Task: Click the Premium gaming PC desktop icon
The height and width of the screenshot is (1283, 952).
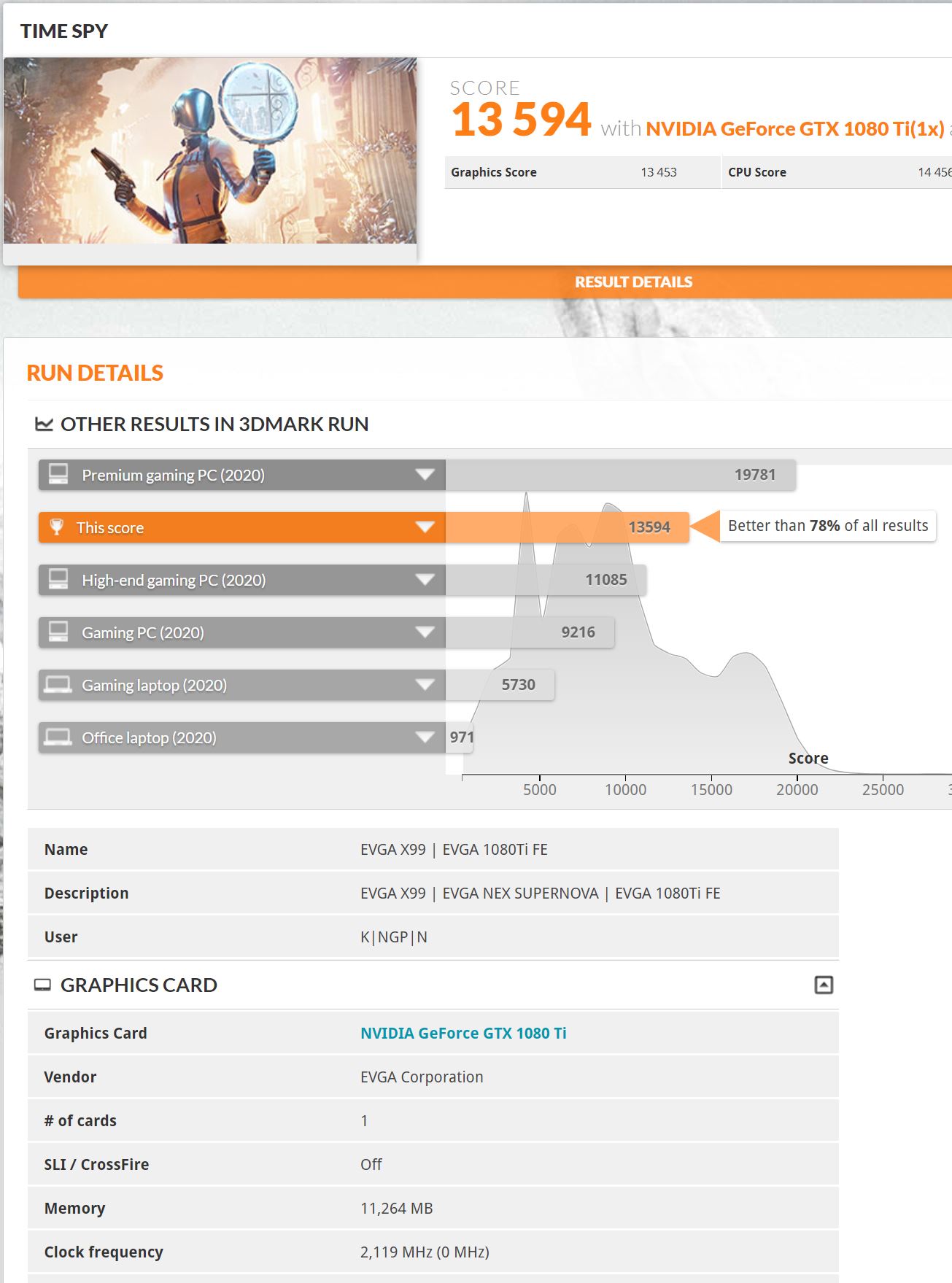Action: [x=58, y=474]
